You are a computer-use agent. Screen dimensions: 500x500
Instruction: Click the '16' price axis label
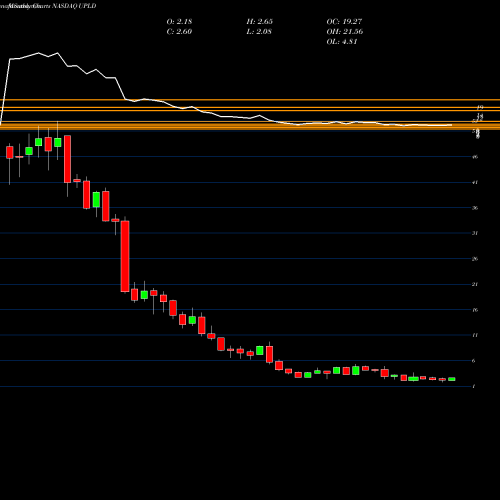(x=475, y=310)
